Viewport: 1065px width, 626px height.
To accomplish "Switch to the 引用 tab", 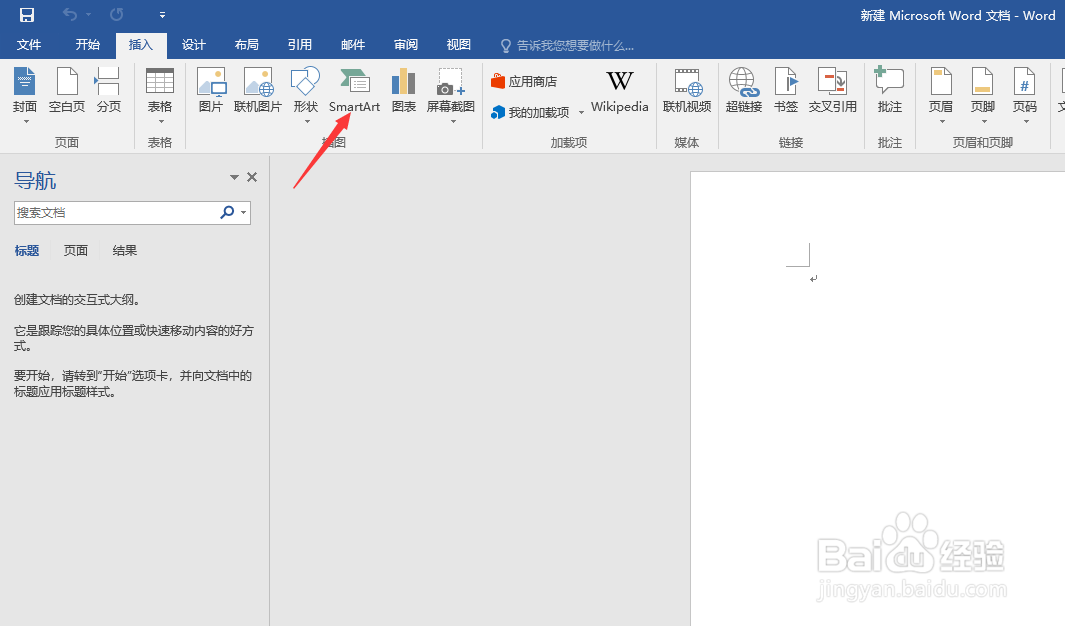I will click(300, 45).
